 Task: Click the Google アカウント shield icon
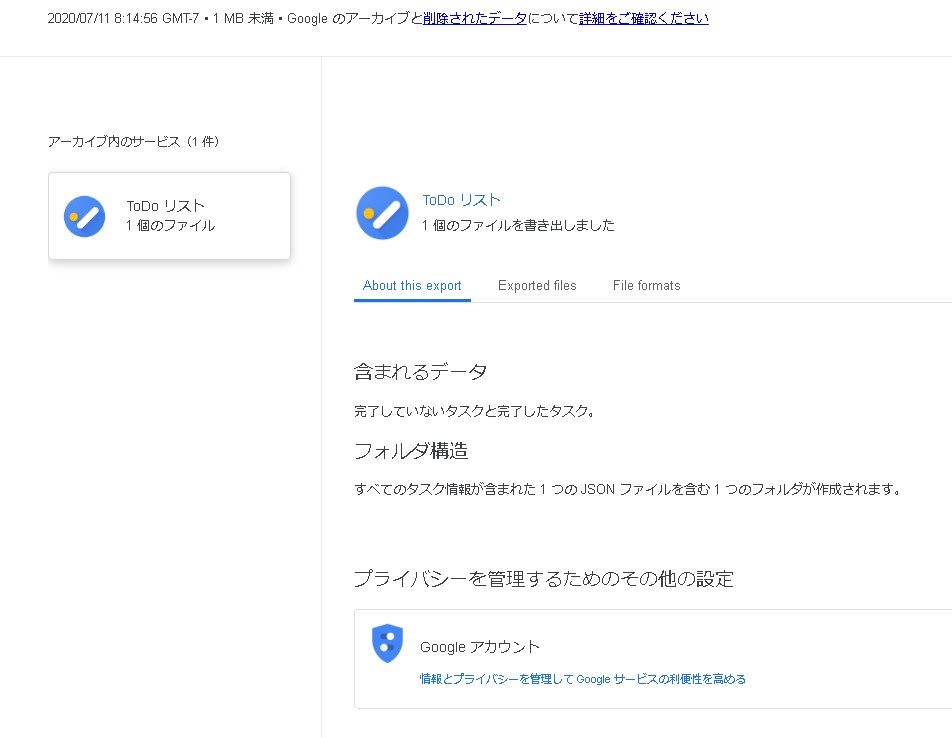click(387, 643)
